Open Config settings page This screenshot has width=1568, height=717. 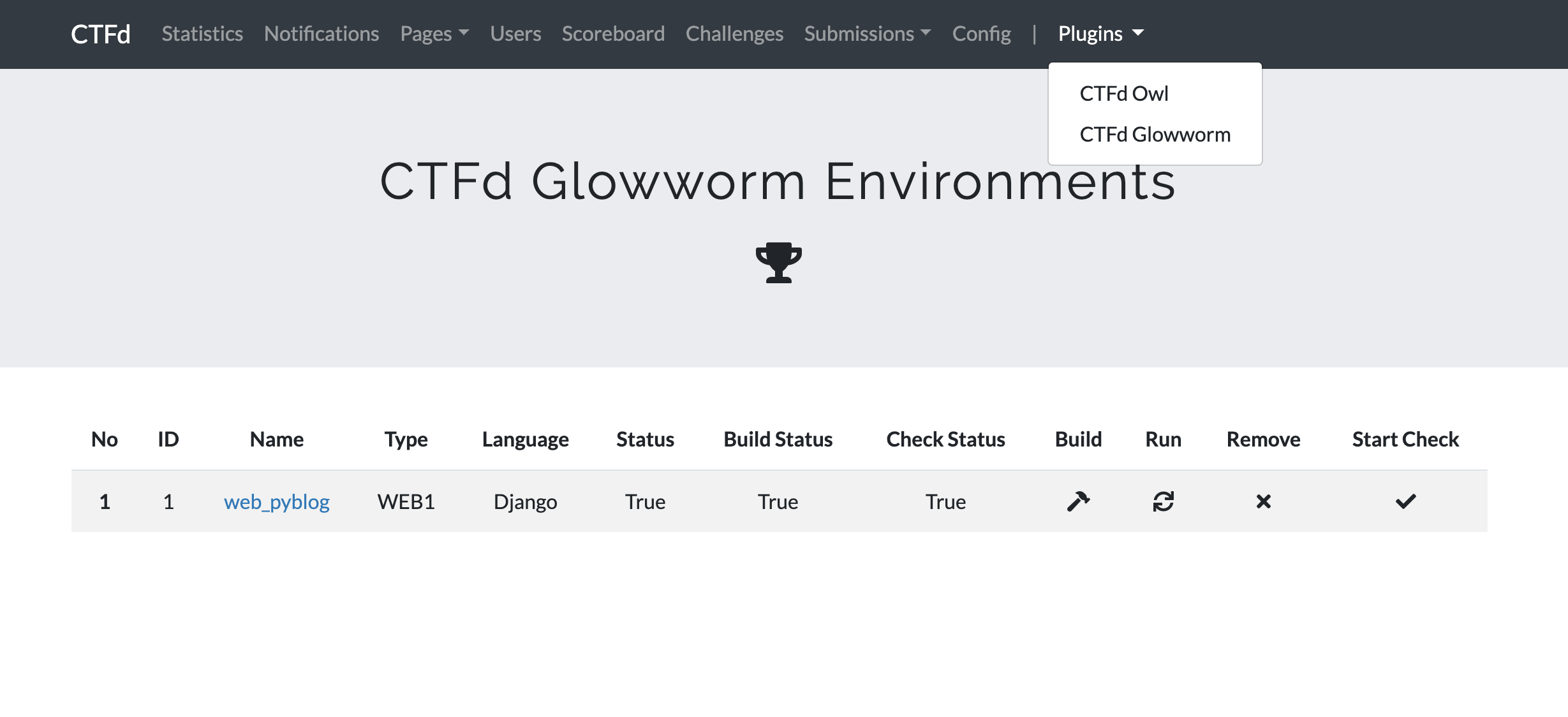coord(981,33)
